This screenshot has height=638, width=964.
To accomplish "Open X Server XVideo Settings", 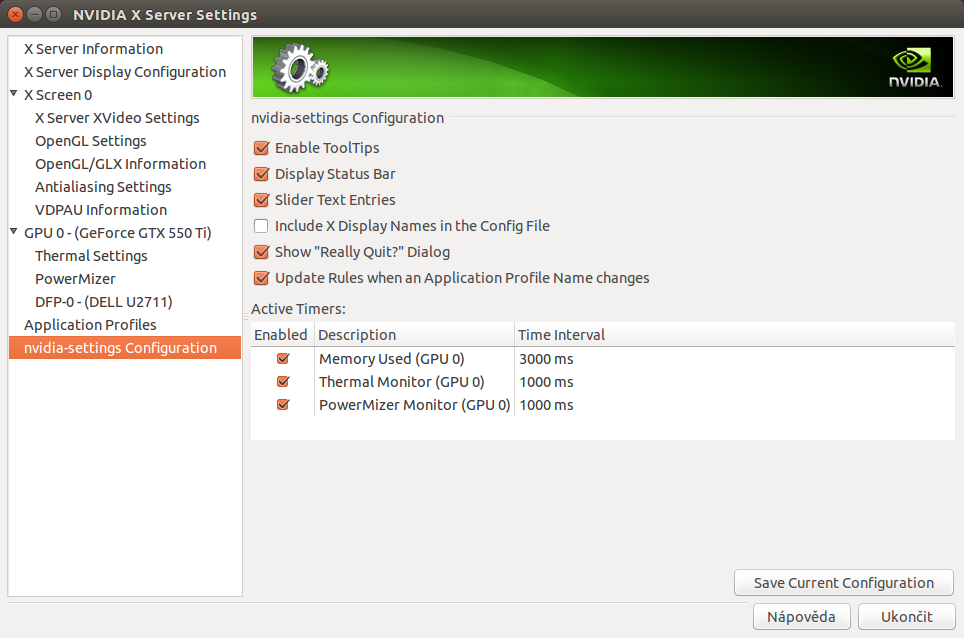I will [x=117, y=118].
